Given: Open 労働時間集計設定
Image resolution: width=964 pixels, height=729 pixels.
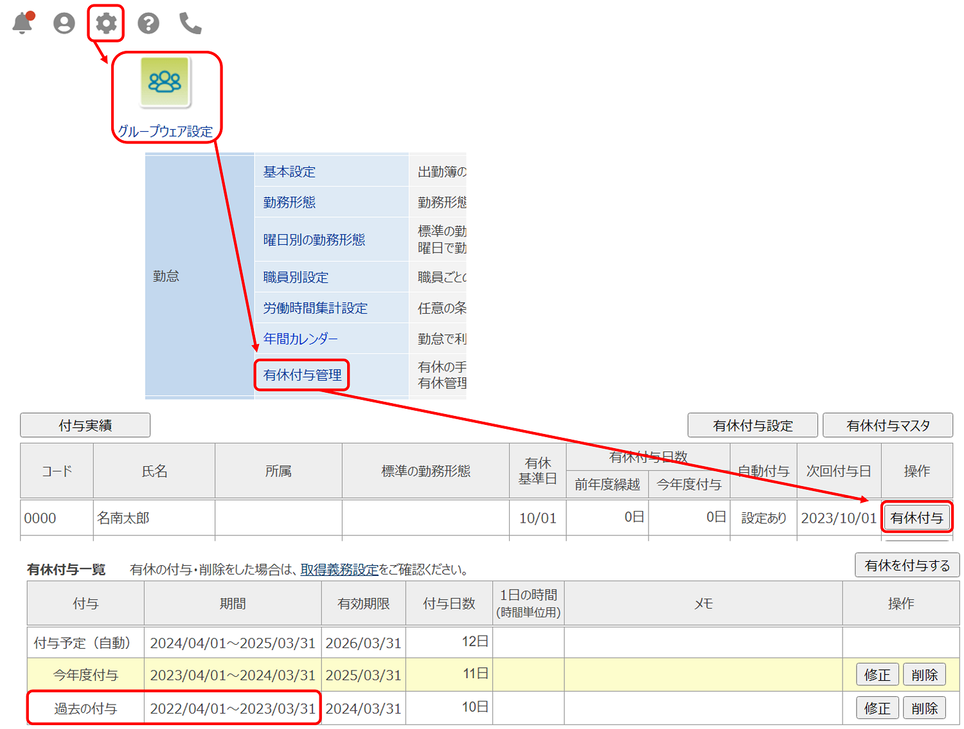Looking at the screenshot, I should pos(315,308).
